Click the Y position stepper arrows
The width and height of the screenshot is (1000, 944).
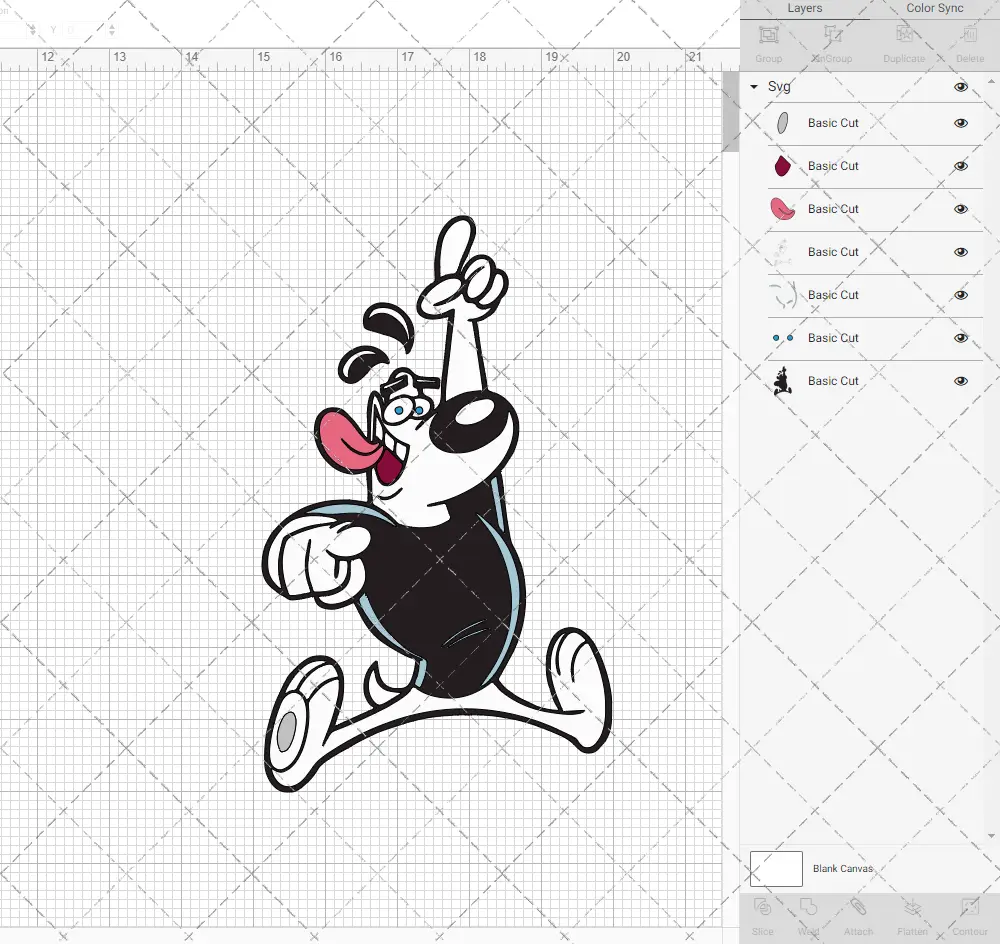click(x=112, y=29)
